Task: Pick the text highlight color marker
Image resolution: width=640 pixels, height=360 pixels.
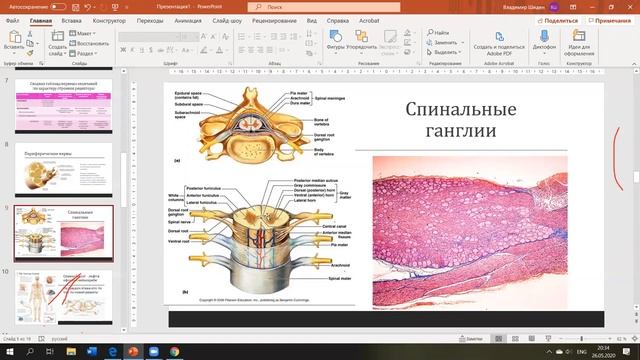Action: pyautogui.click(x=203, y=50)
